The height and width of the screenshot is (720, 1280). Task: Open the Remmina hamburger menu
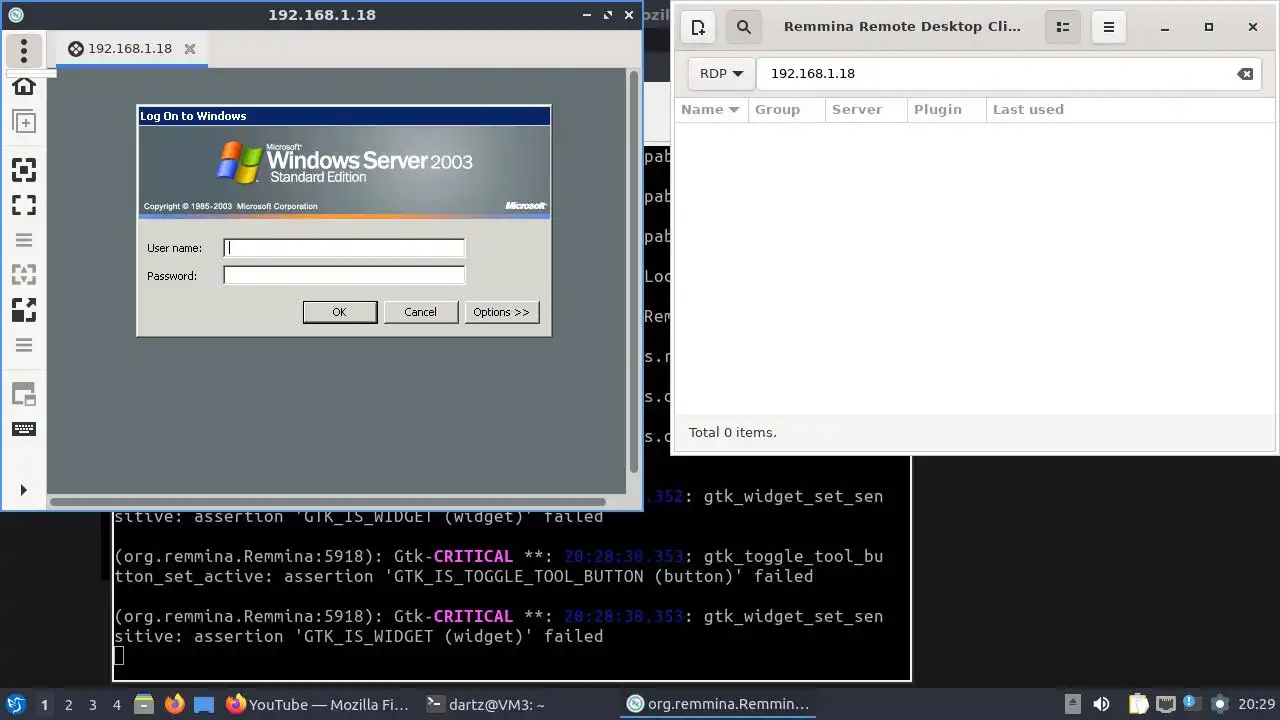(1108, 27)
